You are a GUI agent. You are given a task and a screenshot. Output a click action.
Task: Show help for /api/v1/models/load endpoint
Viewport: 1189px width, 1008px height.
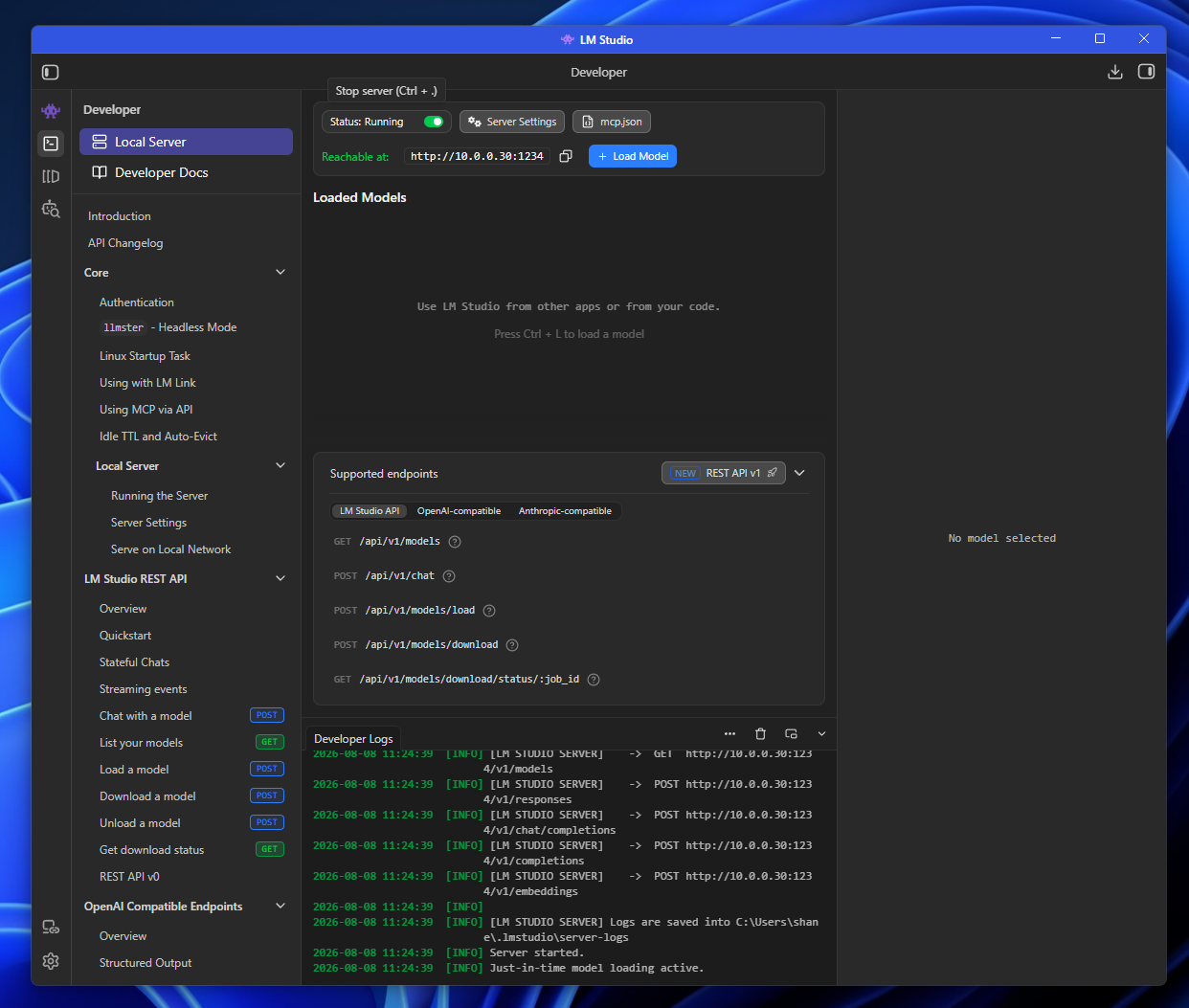click(489, 611)
